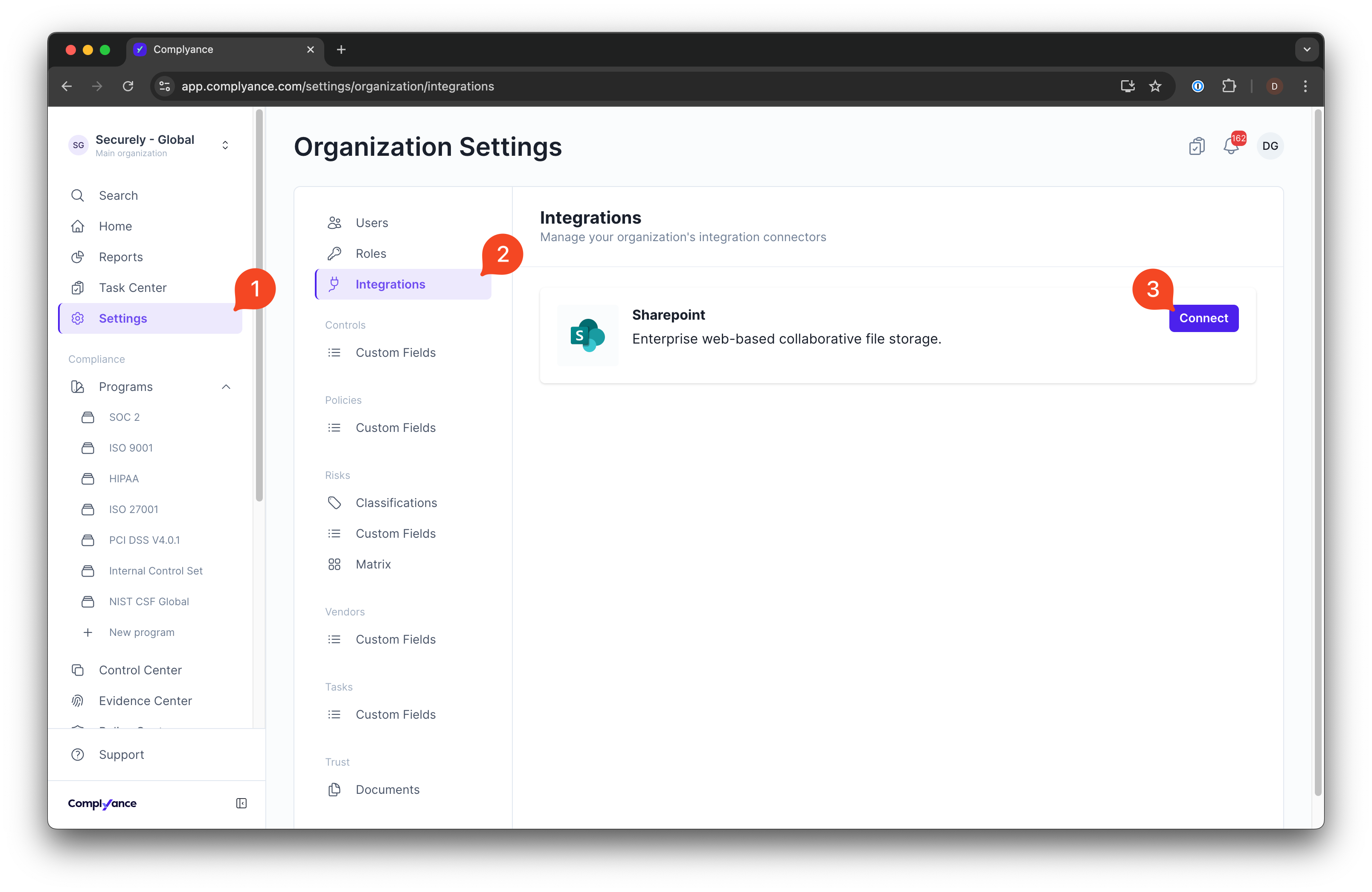This screenshot has height=892, width=1372.
Task: Open the Sharepoint logo thumbnail
Action: [587, 335]
